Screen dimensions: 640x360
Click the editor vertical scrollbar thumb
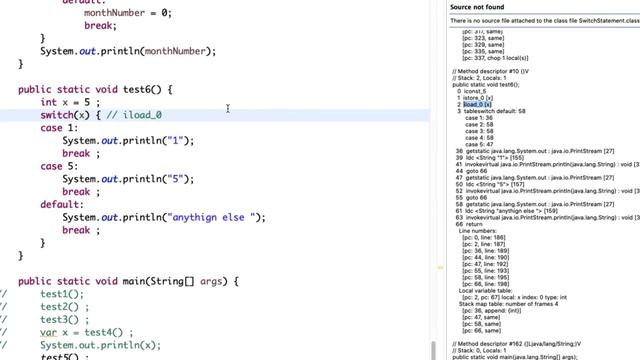point(433,350)
